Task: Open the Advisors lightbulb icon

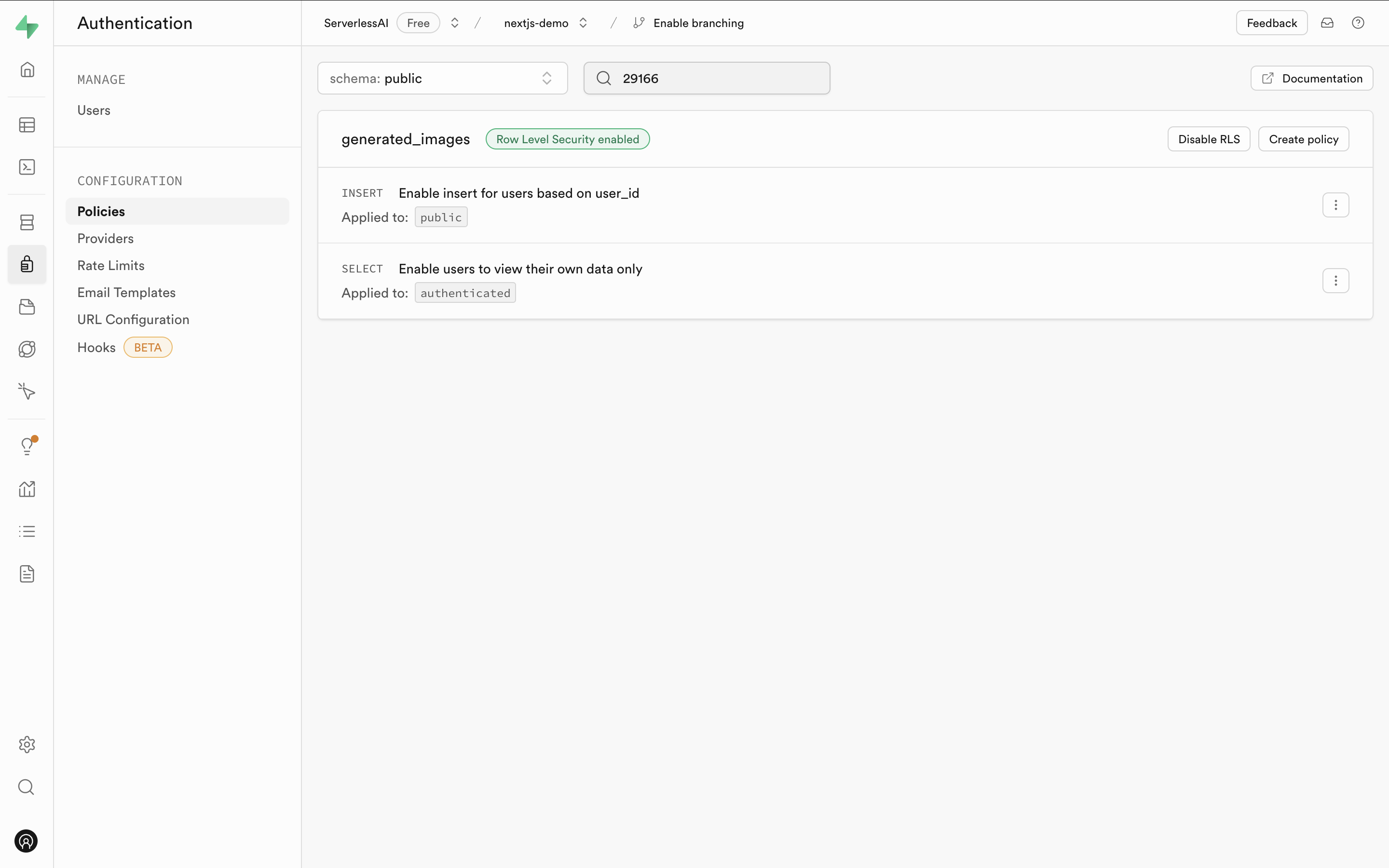Action: click(x=27, y=446)
